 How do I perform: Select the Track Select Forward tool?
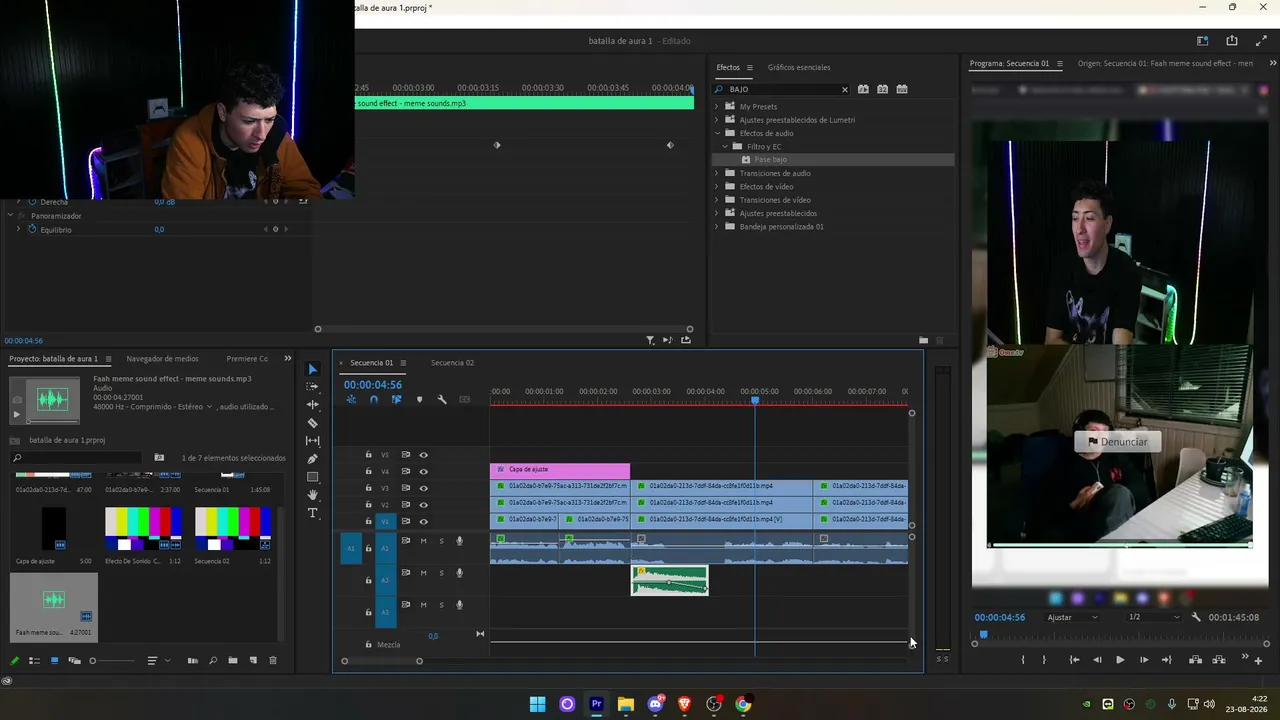coord(312,386)
